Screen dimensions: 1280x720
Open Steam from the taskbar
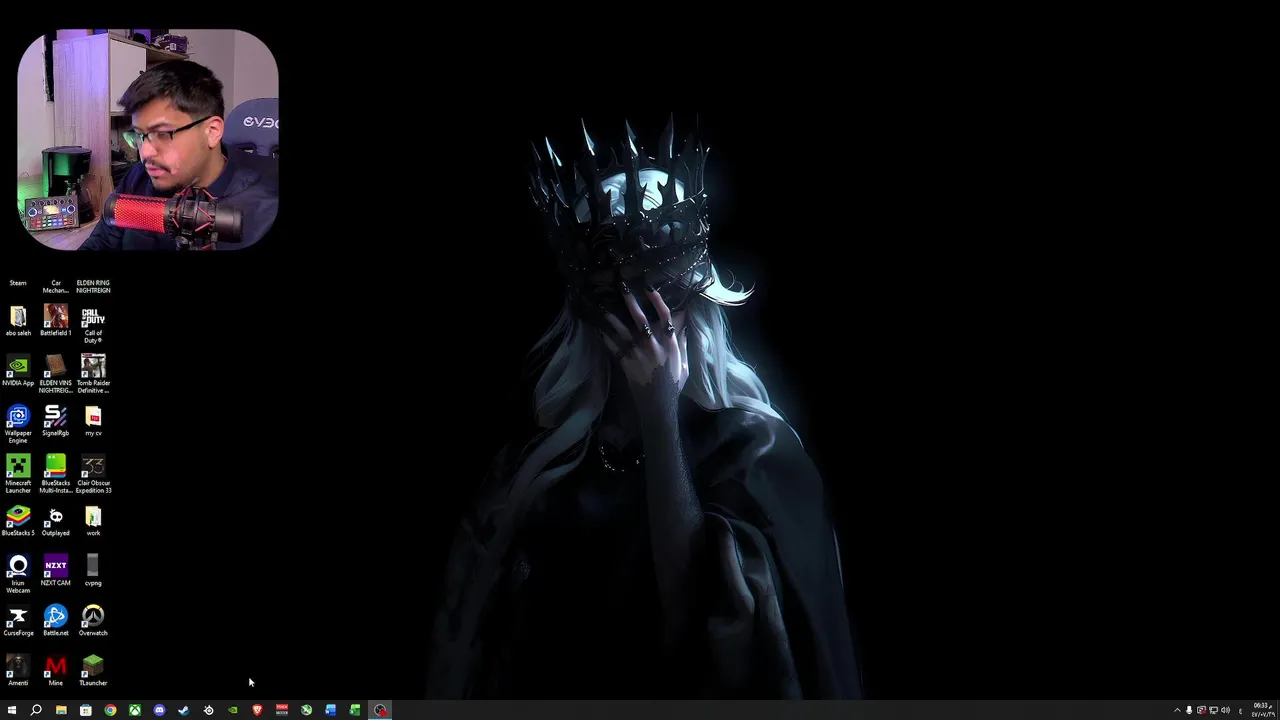[x=183, y=710]
